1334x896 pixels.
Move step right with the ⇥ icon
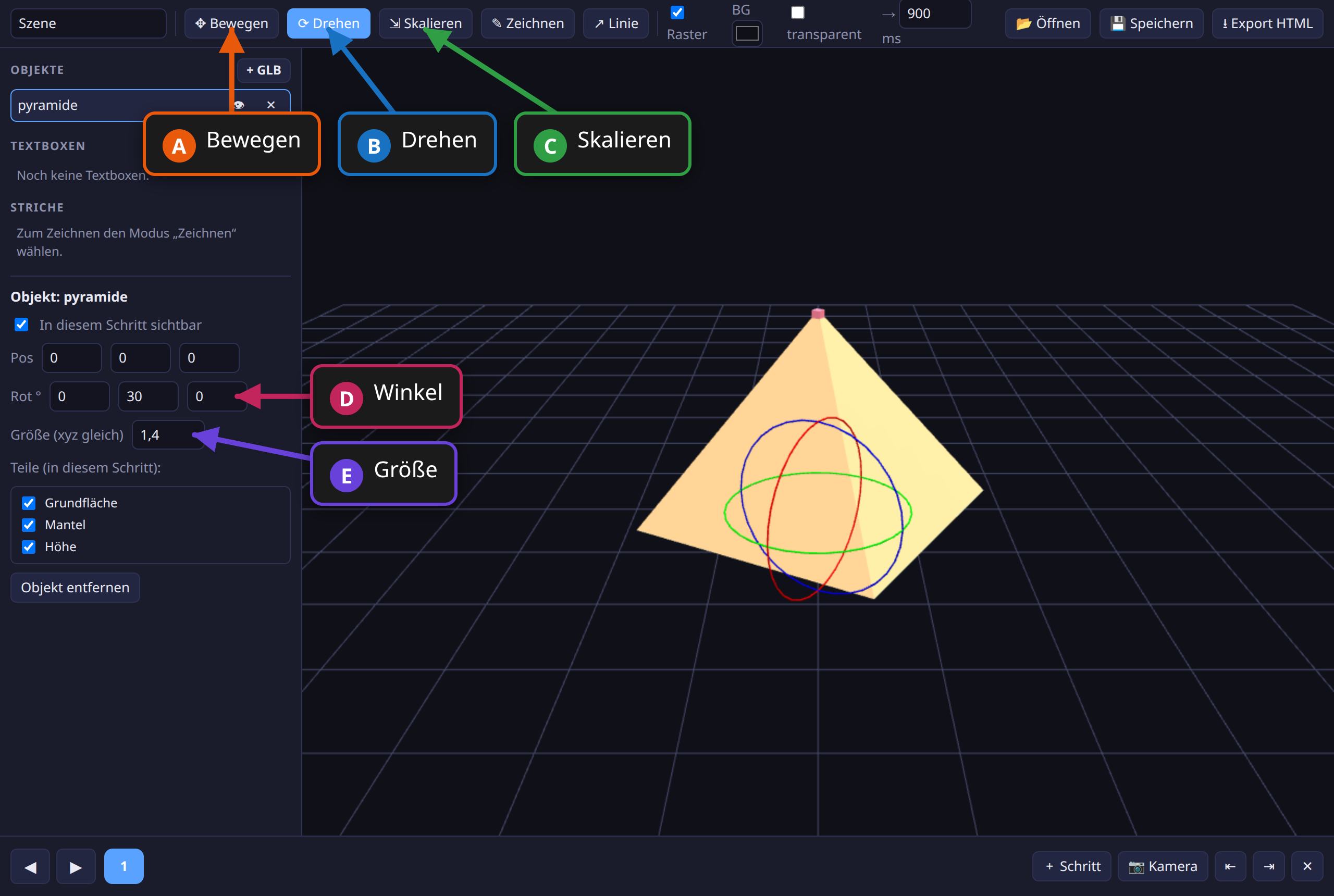[x=1268, y=866]
